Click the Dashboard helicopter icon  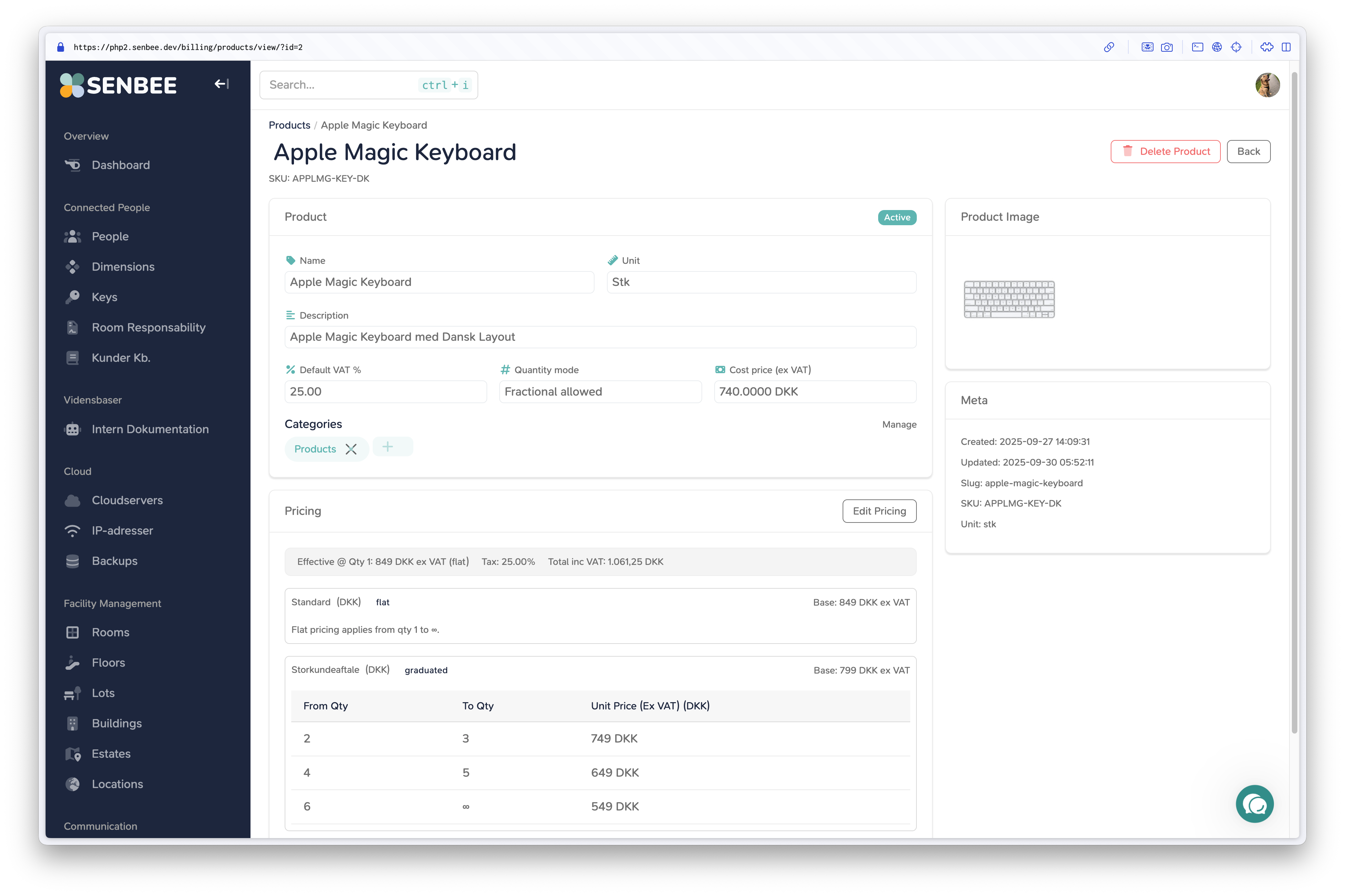72,165
